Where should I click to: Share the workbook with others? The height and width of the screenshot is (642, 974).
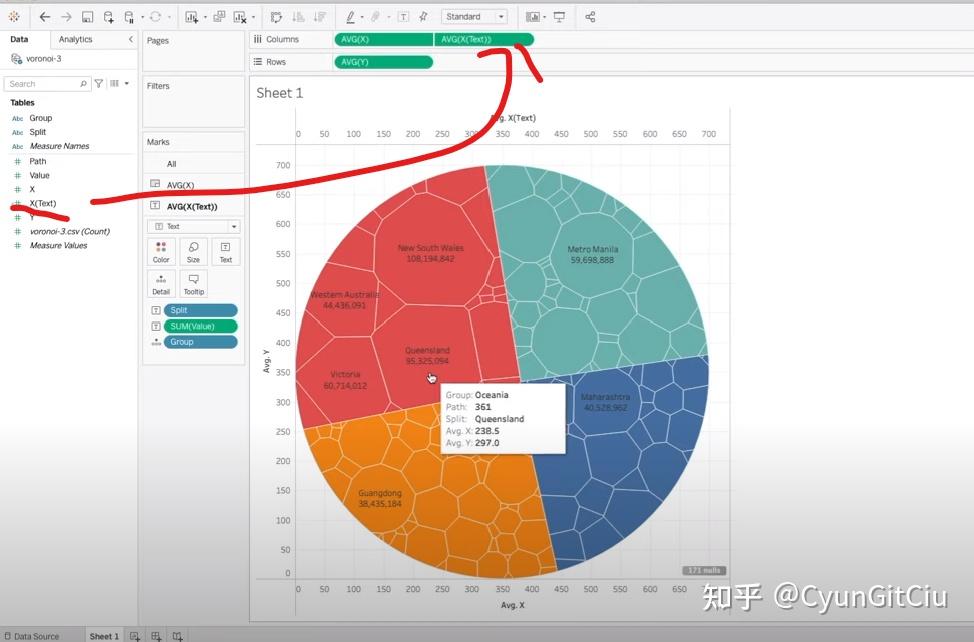(x=590, y=17)
